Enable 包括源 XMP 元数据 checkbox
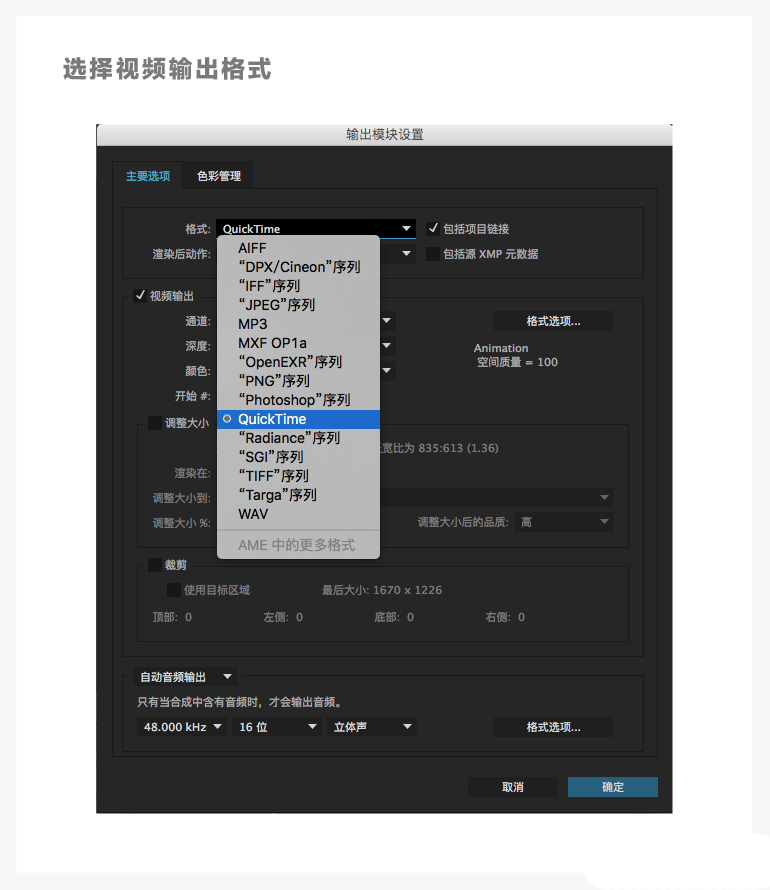Viewport: 770px width, 890px height. 433,254
